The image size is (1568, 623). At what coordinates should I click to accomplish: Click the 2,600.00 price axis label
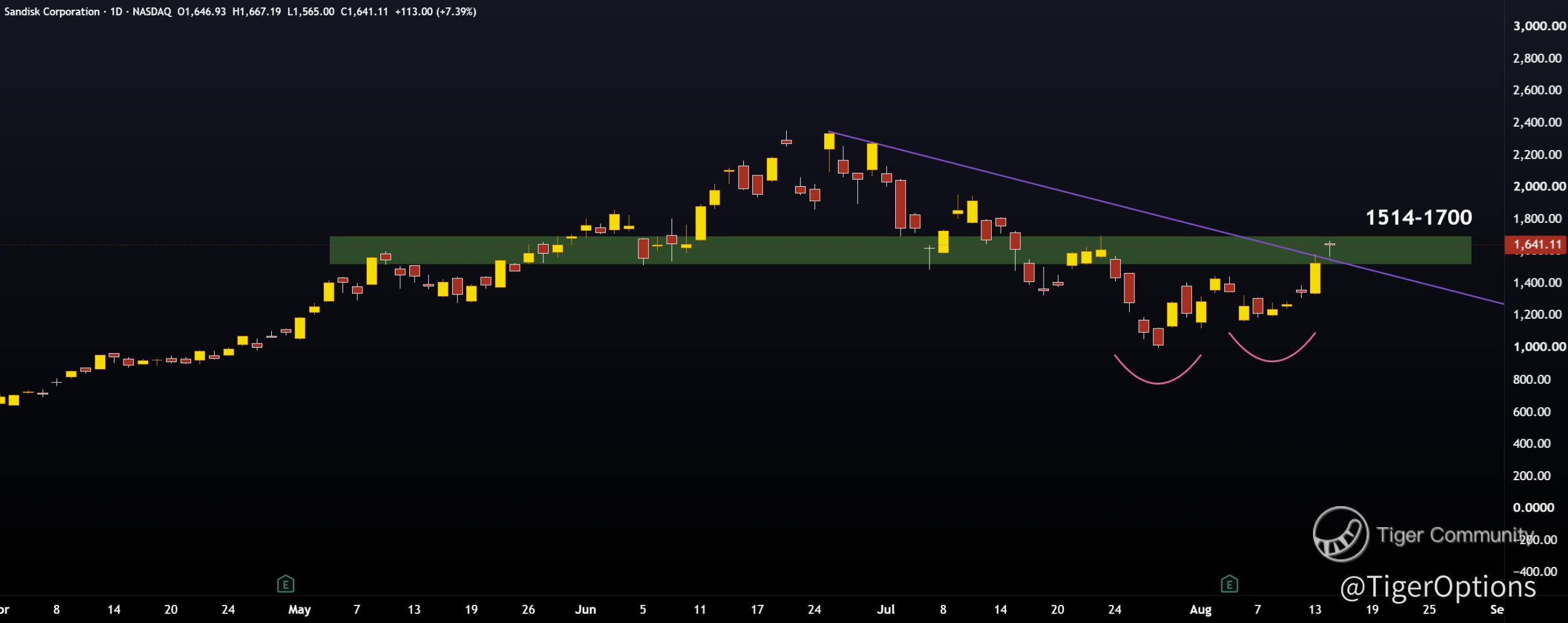pyautogui.click(x=1537, y=90)
